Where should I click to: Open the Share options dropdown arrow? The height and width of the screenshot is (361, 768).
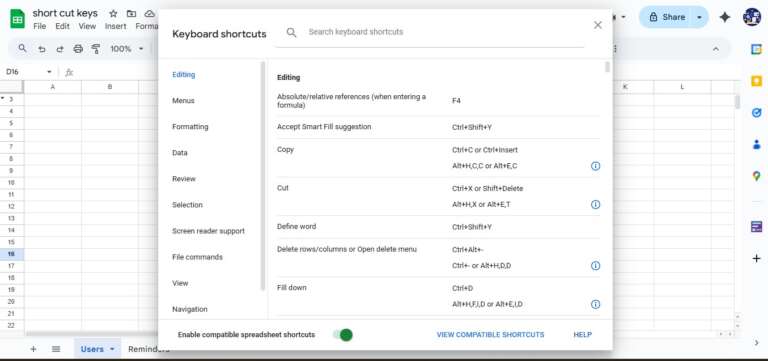(x=699, y=17)
